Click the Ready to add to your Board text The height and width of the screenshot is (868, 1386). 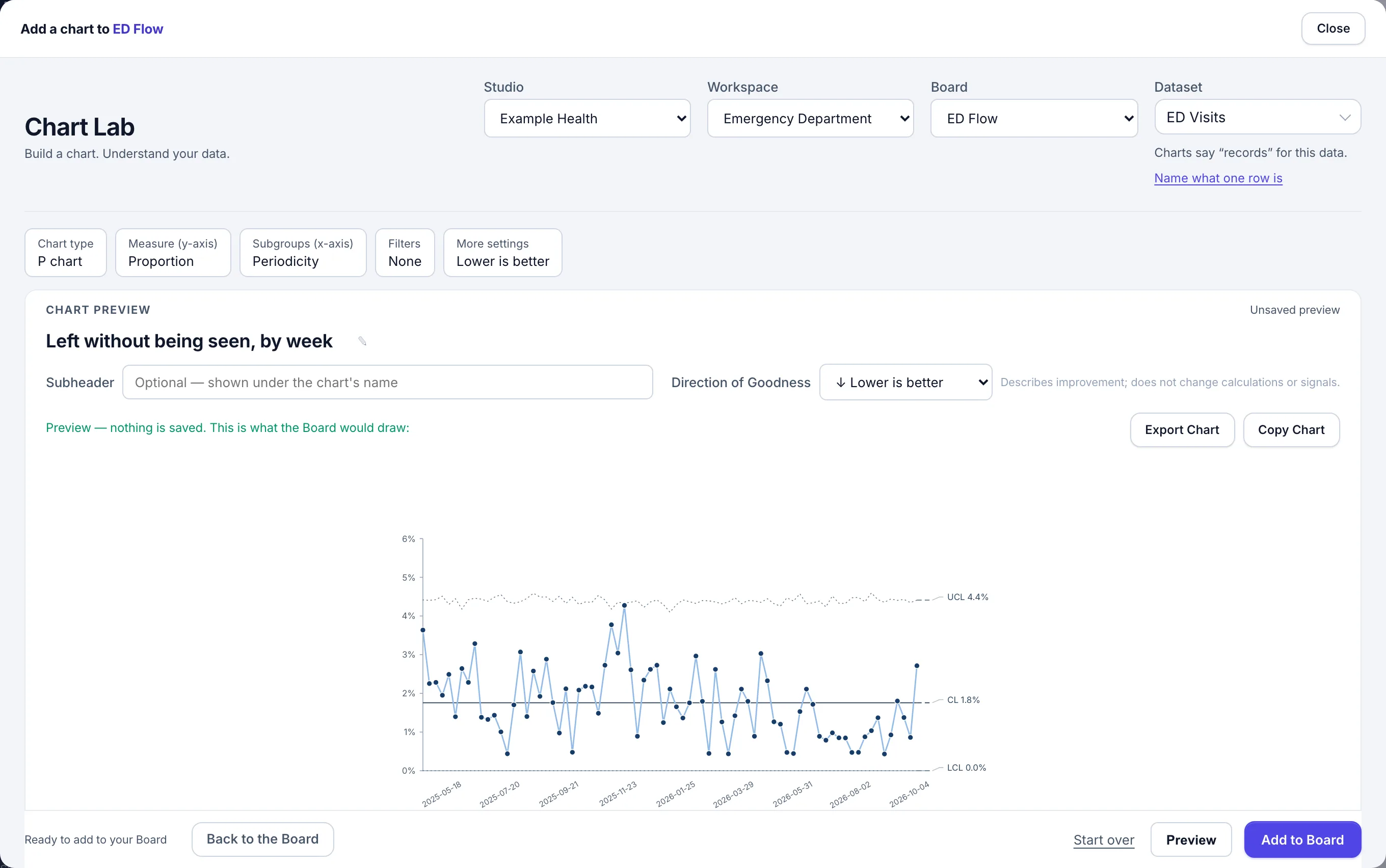(x=95, y=839)
